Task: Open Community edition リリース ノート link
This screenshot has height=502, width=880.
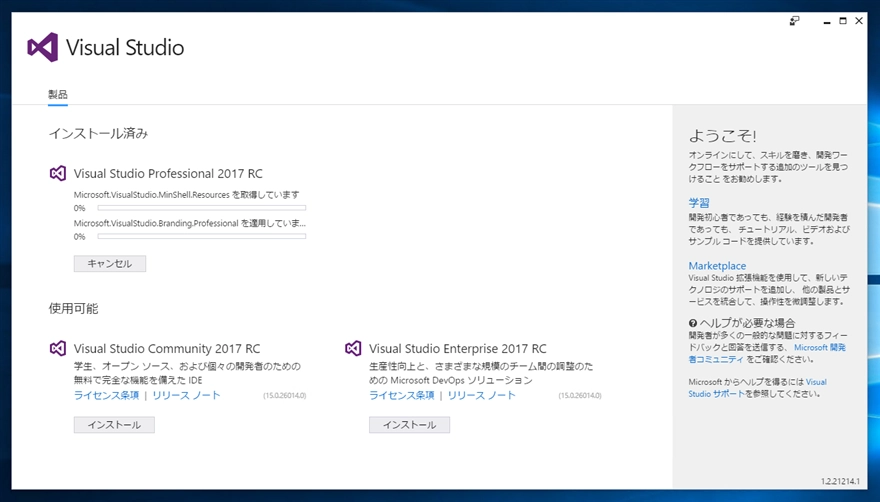Action: tap(186, 395)
